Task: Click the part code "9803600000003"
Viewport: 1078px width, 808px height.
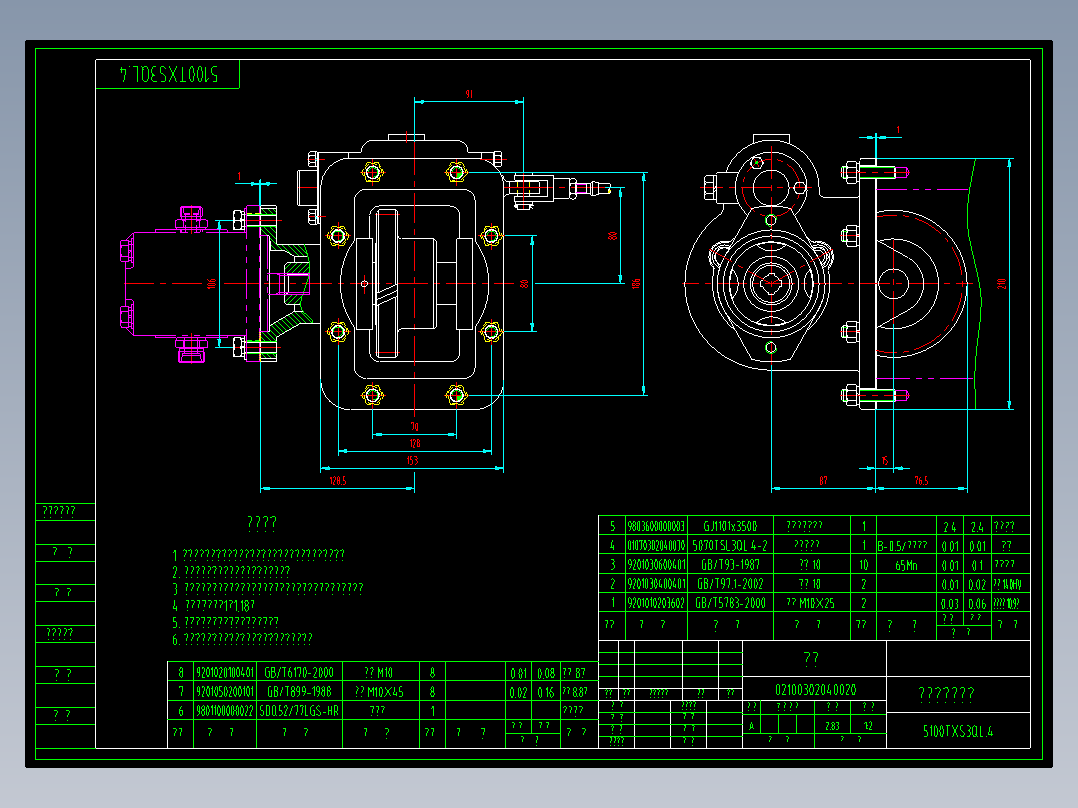Action: click(656, 526)
